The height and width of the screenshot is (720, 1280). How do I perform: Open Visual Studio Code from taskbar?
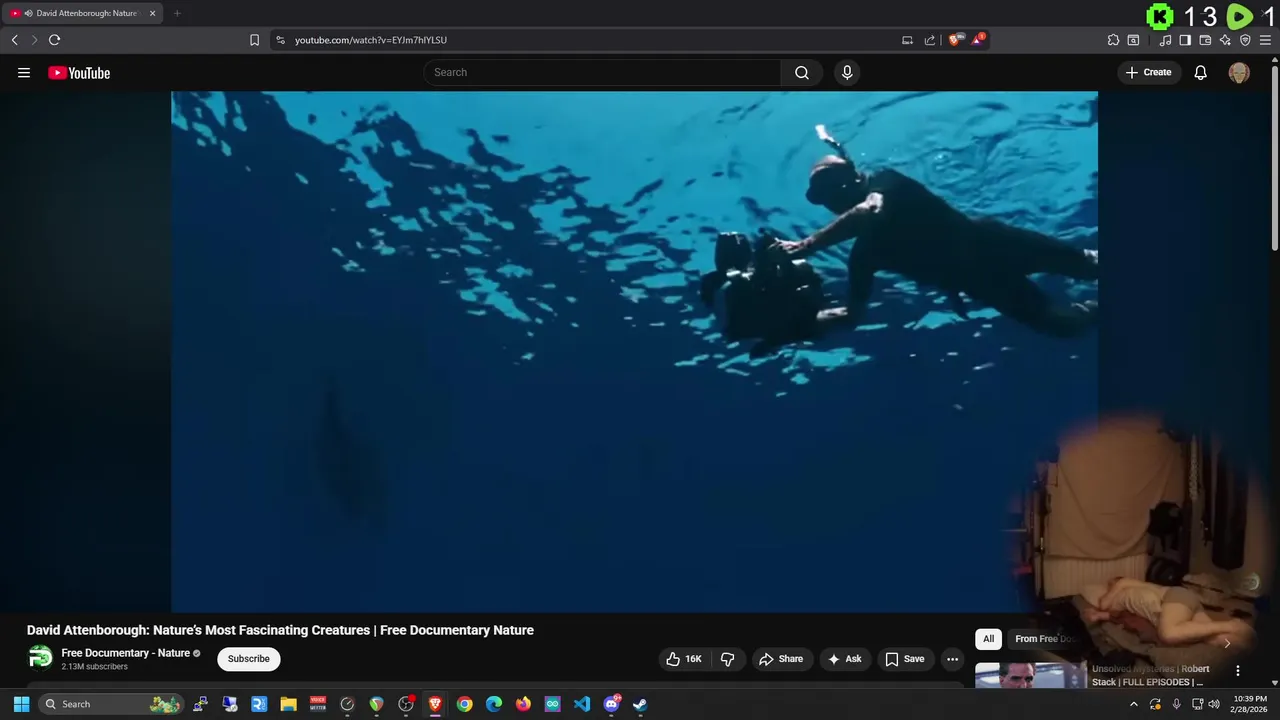click(x=582, y=704)
